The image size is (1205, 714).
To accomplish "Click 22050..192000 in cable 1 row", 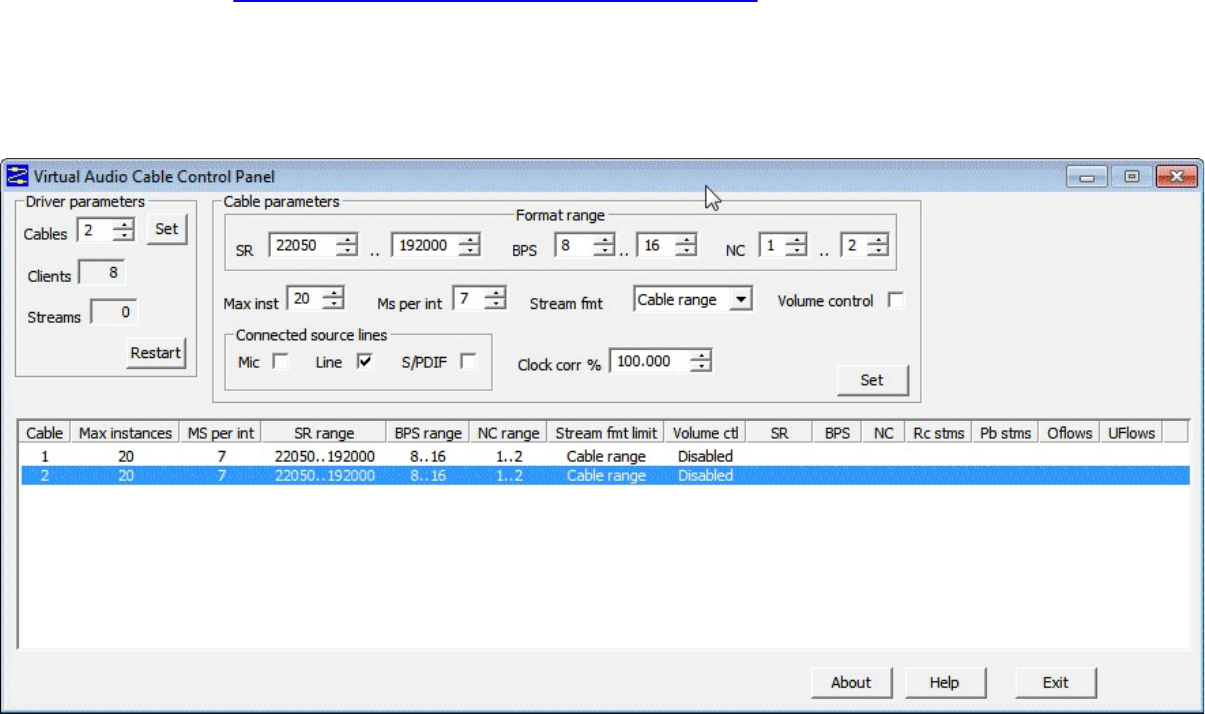I will [325, 456].
